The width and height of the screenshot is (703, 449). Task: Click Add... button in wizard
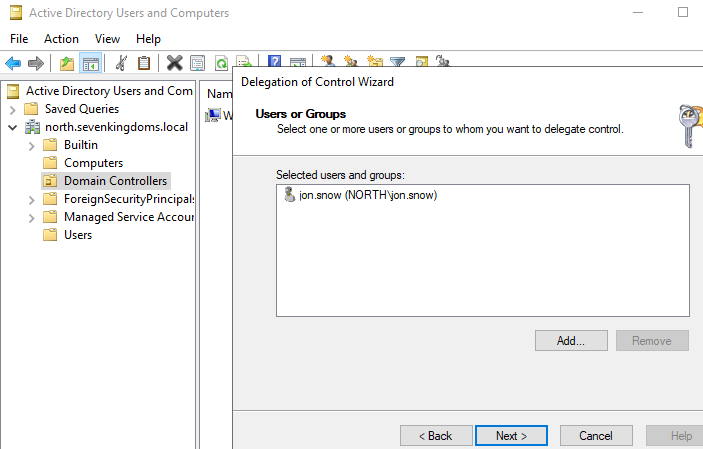[x=571, y=341]
